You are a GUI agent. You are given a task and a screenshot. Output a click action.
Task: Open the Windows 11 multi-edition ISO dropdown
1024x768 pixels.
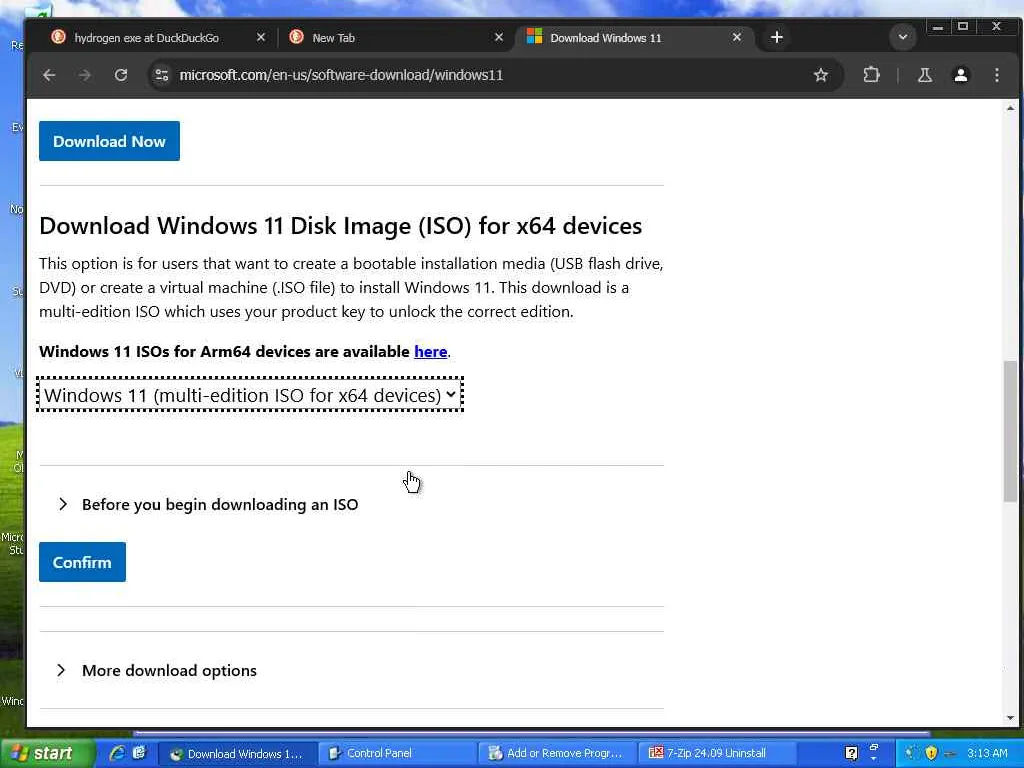click(250, 395)
